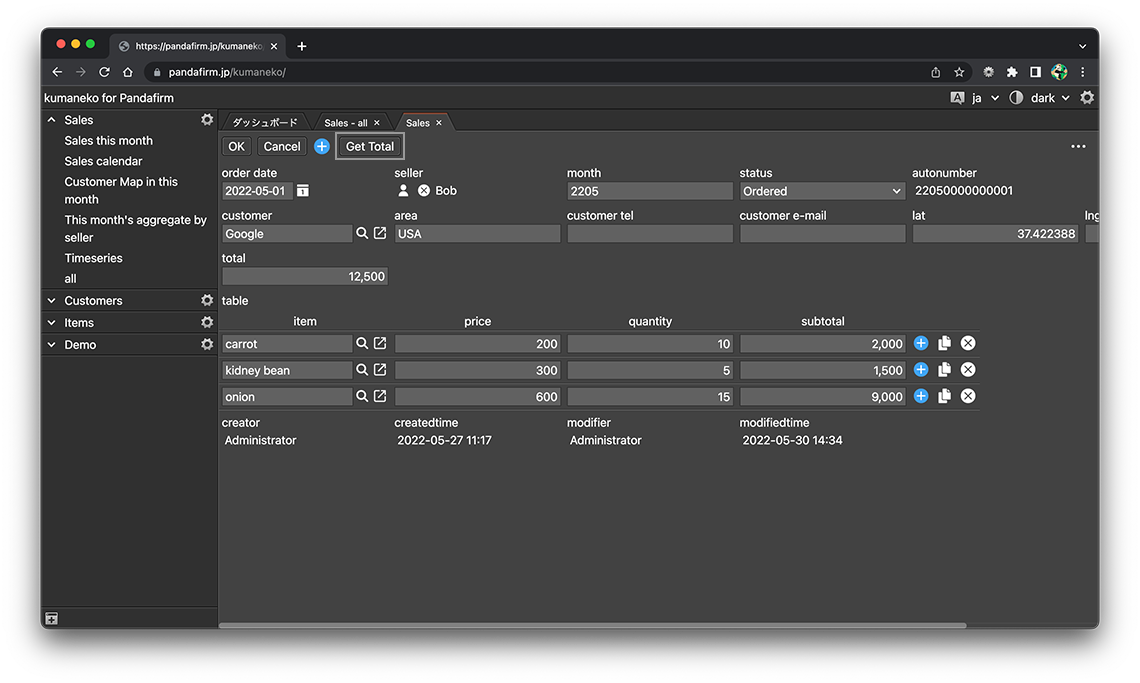This screenshot has width=1140, height=683.
Task: Search customer with the magnifier icon
Action: pyautogui.click(x=362, y=233)
